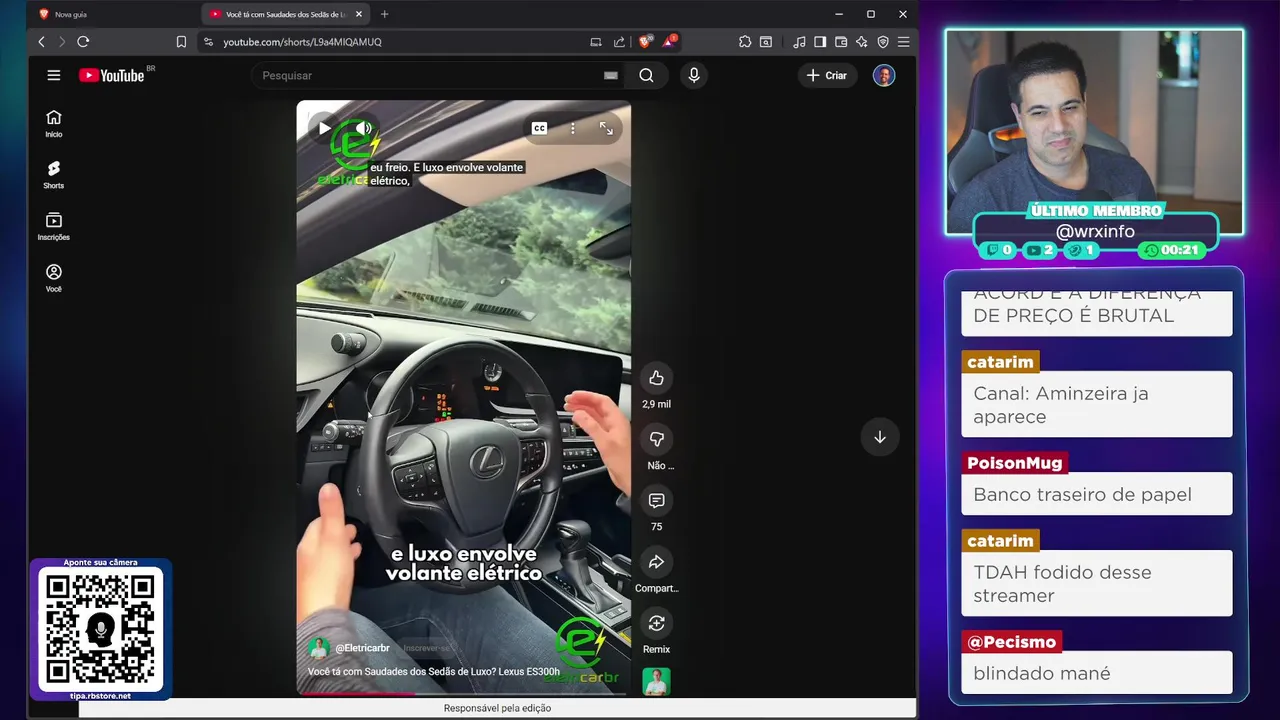Open the sound source thumbnail below Remix
The height and width of the screenshot is (720, 1280).
[656, 681]
